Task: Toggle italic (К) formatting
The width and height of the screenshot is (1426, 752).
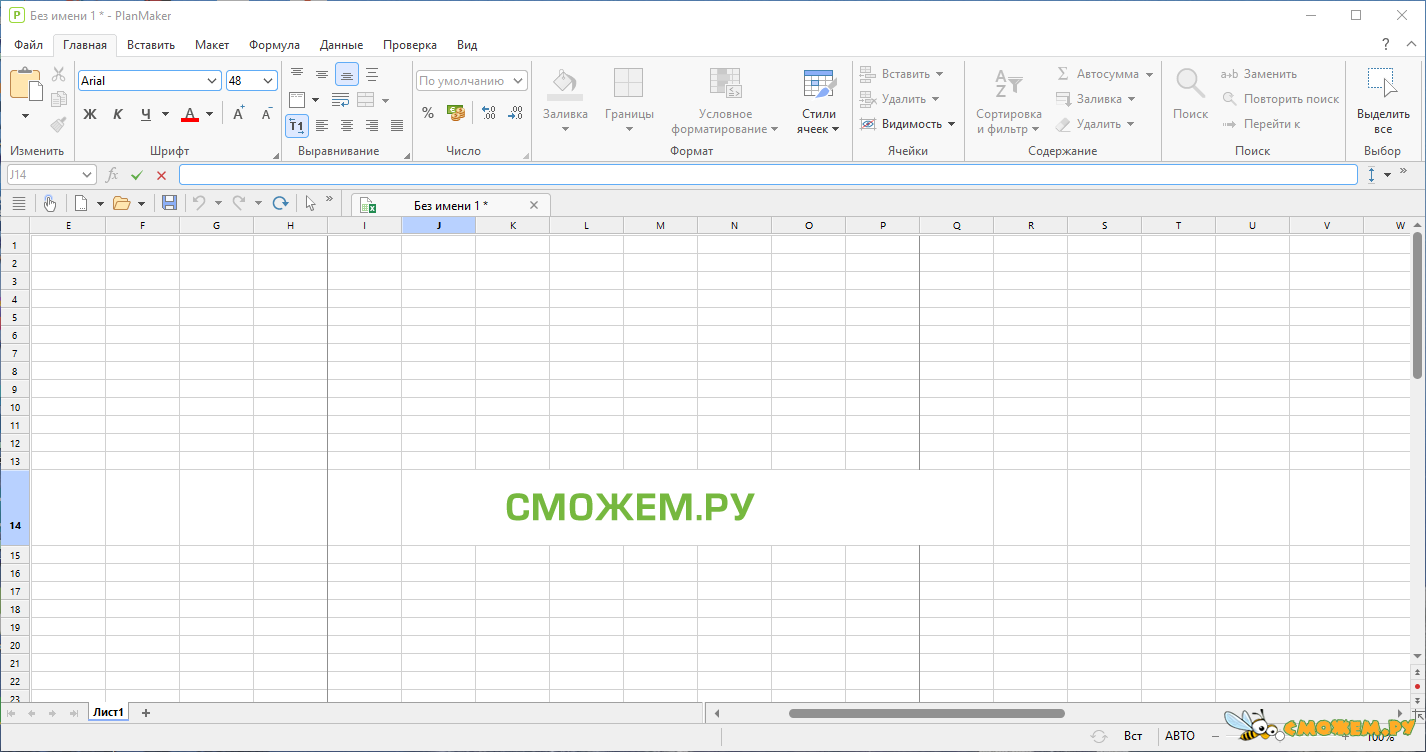Action: [x=118, y=114]
